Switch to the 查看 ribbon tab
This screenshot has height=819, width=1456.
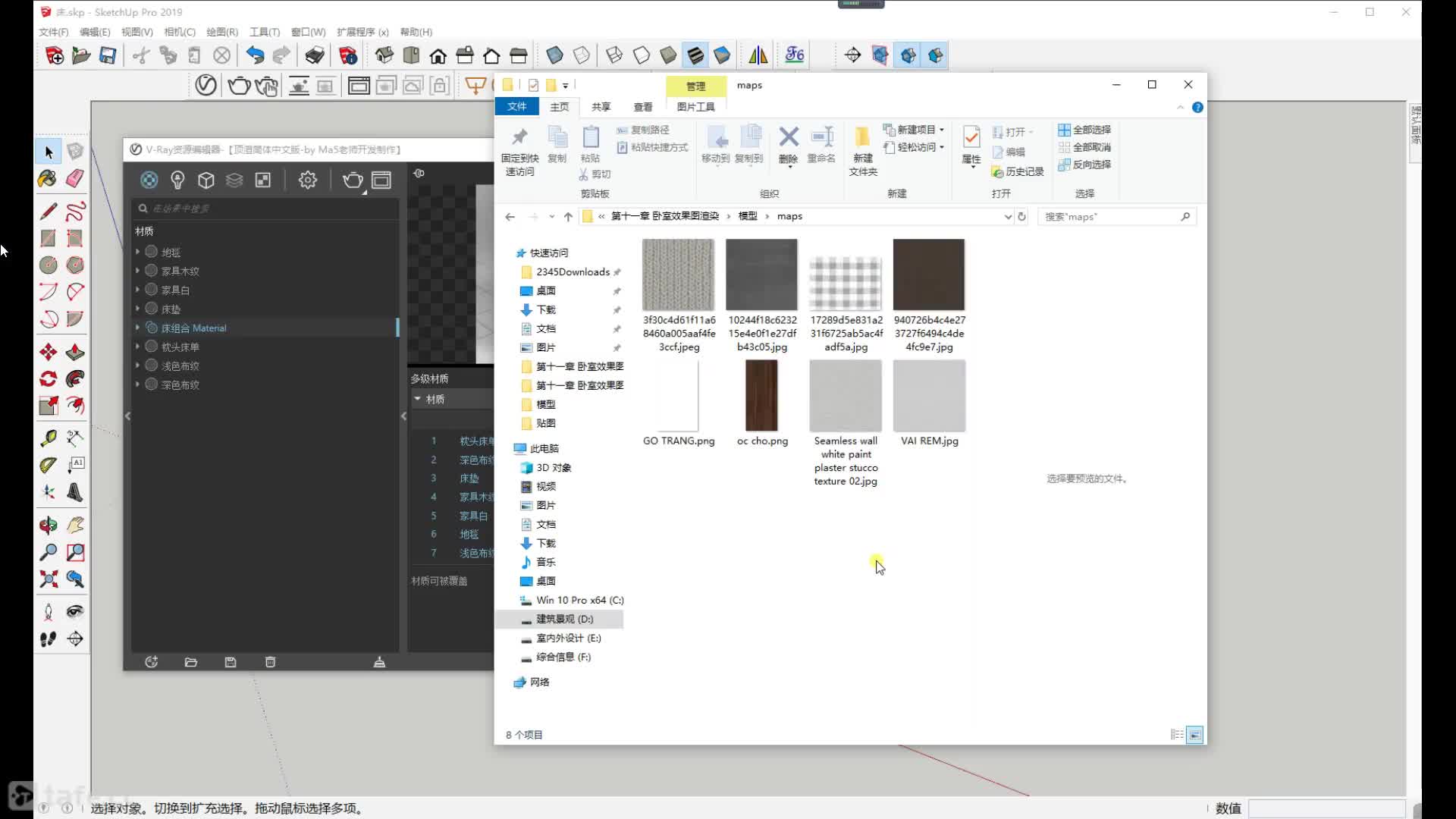click(643, 107)
